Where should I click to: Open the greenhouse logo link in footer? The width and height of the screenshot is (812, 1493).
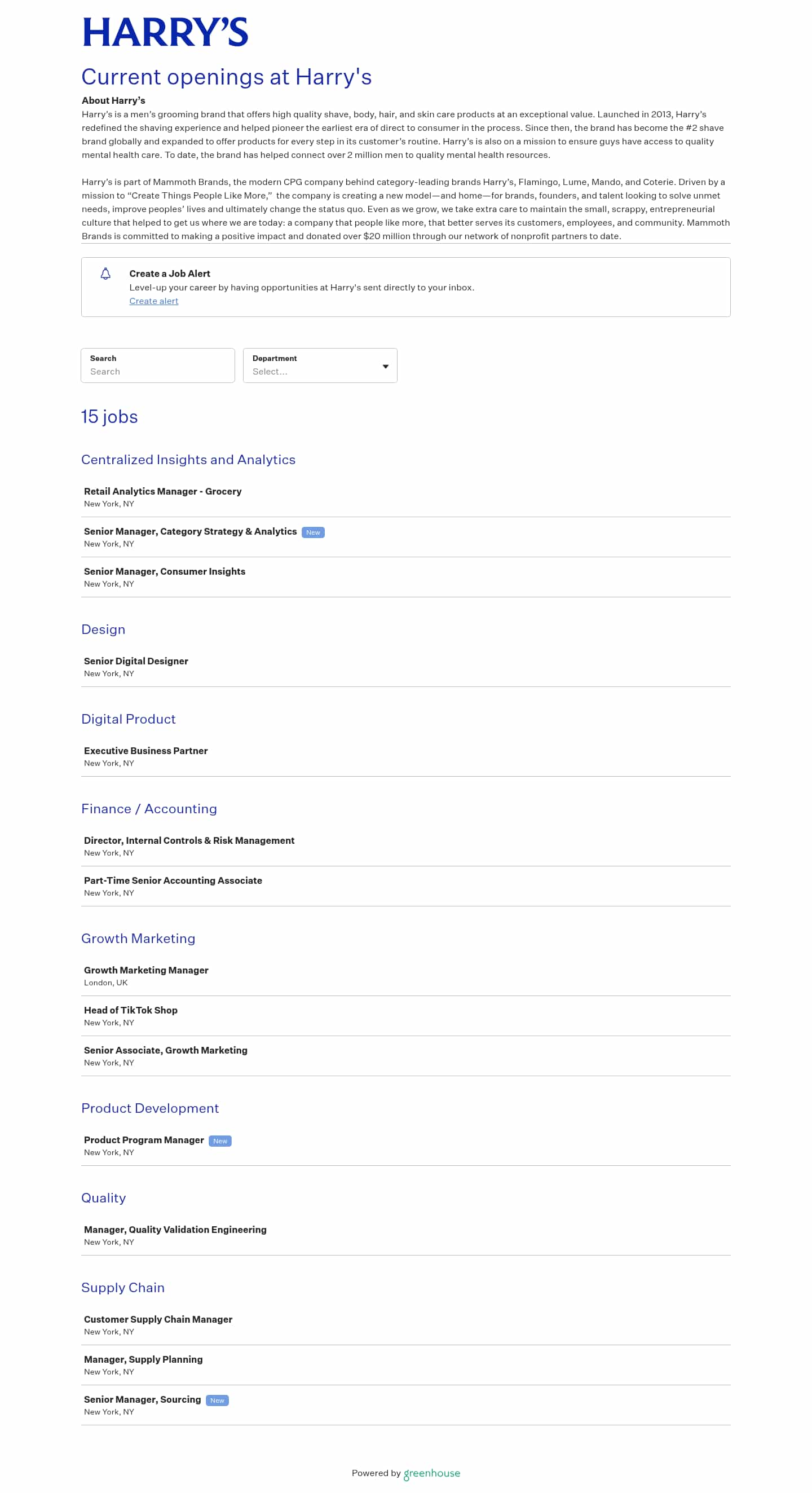(432, 1473)
